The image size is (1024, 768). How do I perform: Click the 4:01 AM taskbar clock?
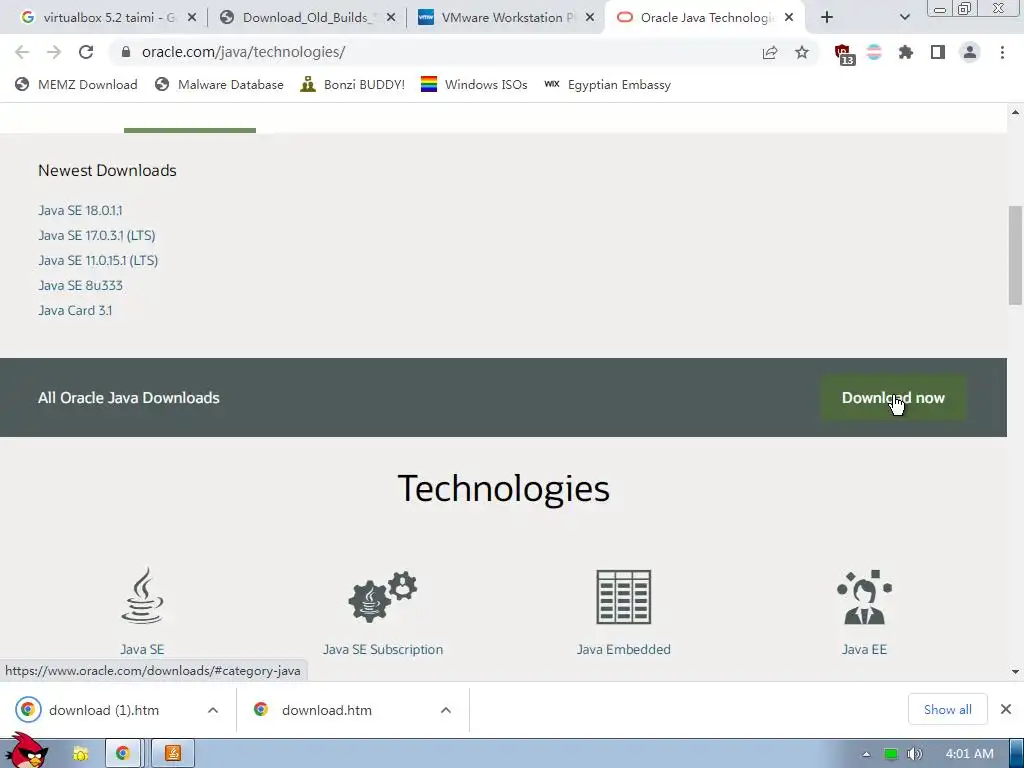[x=969, y=754]
